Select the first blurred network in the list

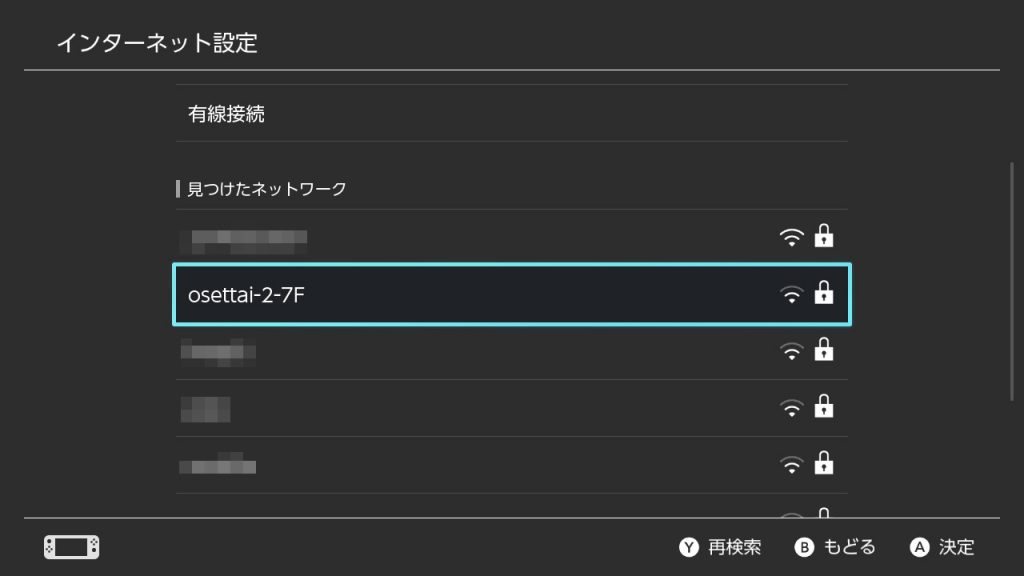pos(512,238)
